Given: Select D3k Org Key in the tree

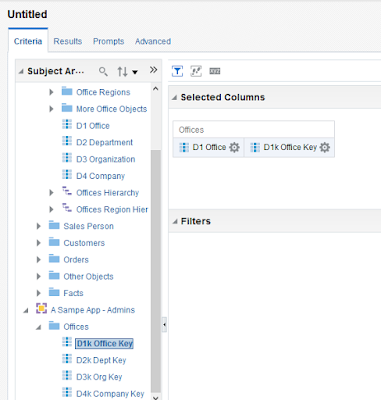Looking at the screenshot, I should coord(99,377).
